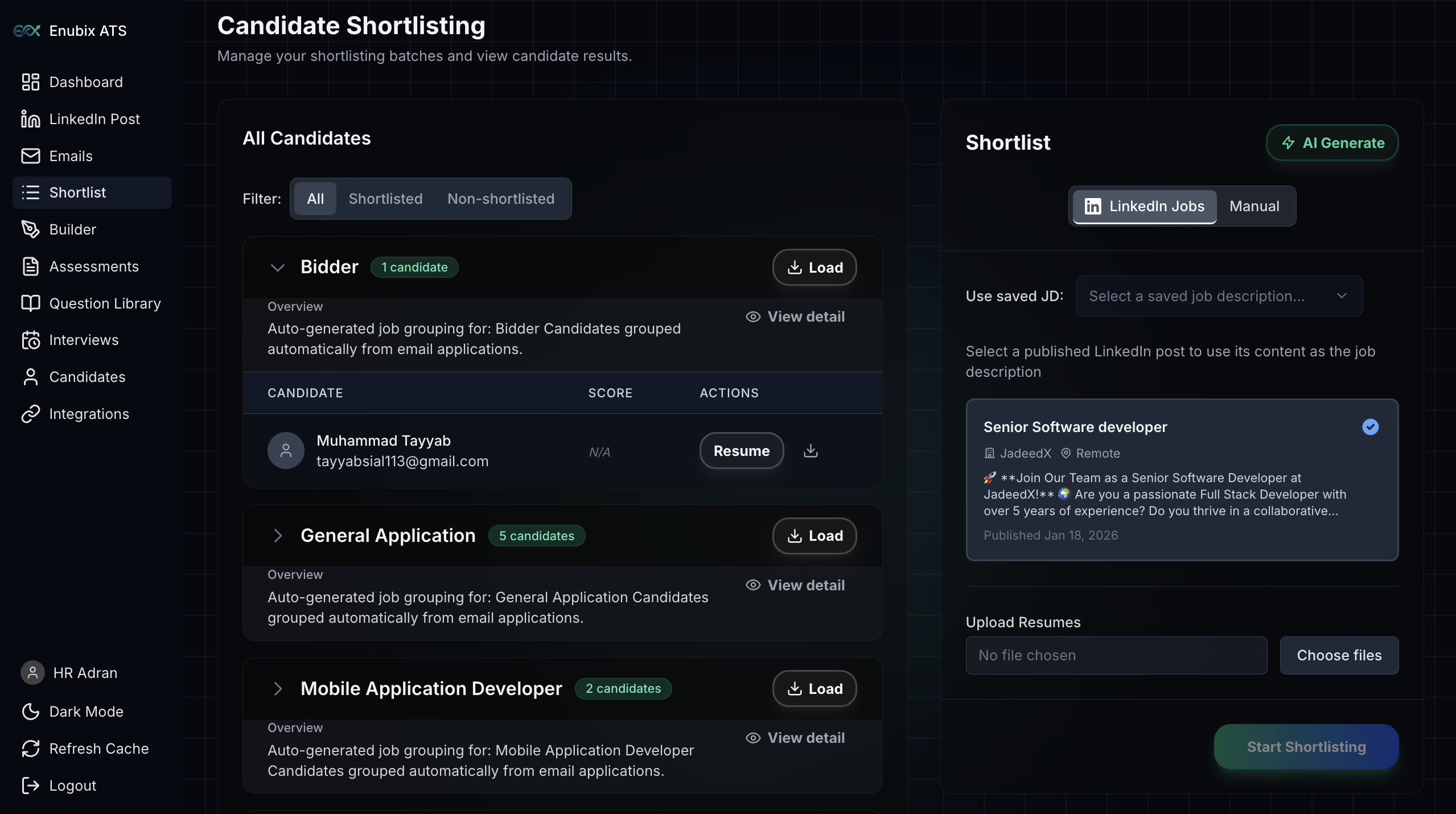Image resolution: width=1456 pixels, height=814 pixels.
Task: Open Emails via the envelope icon
Action: [30, 156]
